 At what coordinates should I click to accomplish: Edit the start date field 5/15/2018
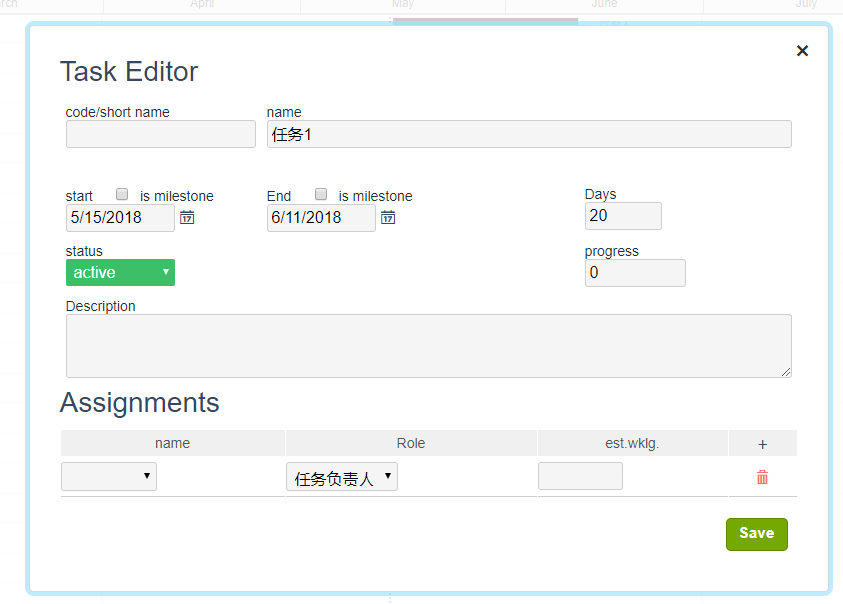point(120,218)
